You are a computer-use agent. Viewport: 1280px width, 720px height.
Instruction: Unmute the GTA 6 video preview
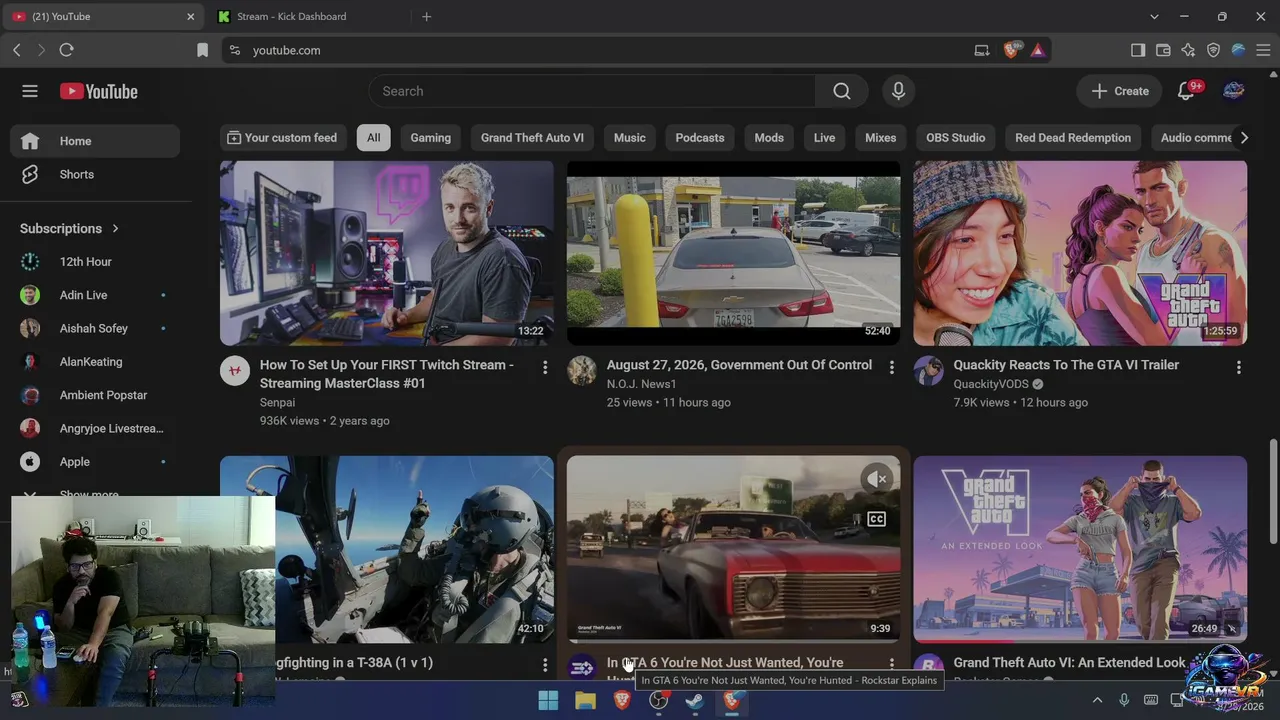point(877,480)
